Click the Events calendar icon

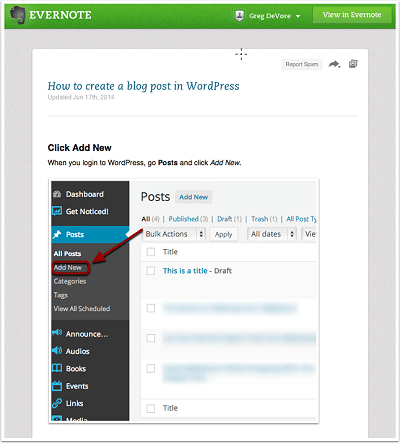click(x=57, y=386)
